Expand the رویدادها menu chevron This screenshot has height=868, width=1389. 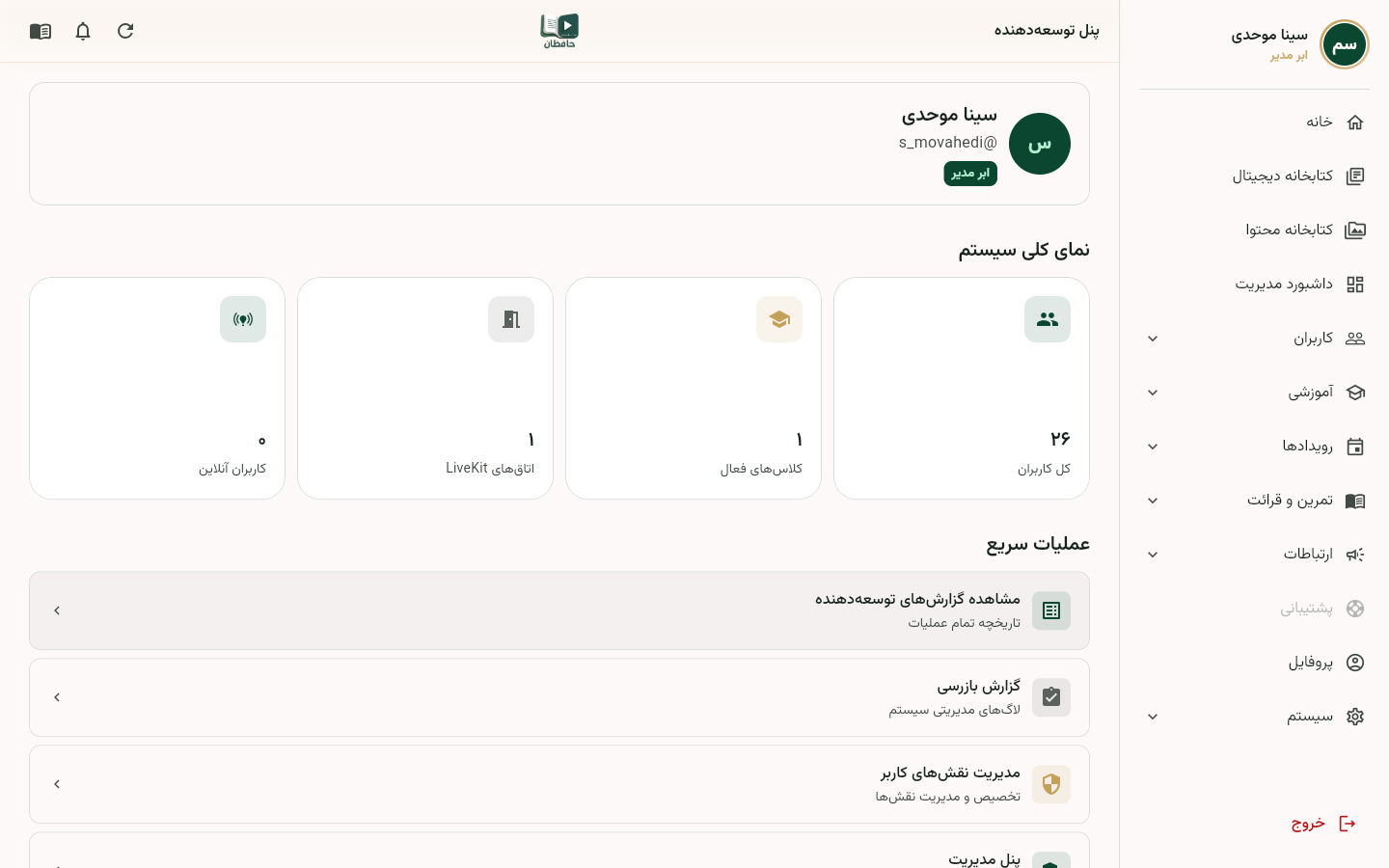coord(1153,447)
